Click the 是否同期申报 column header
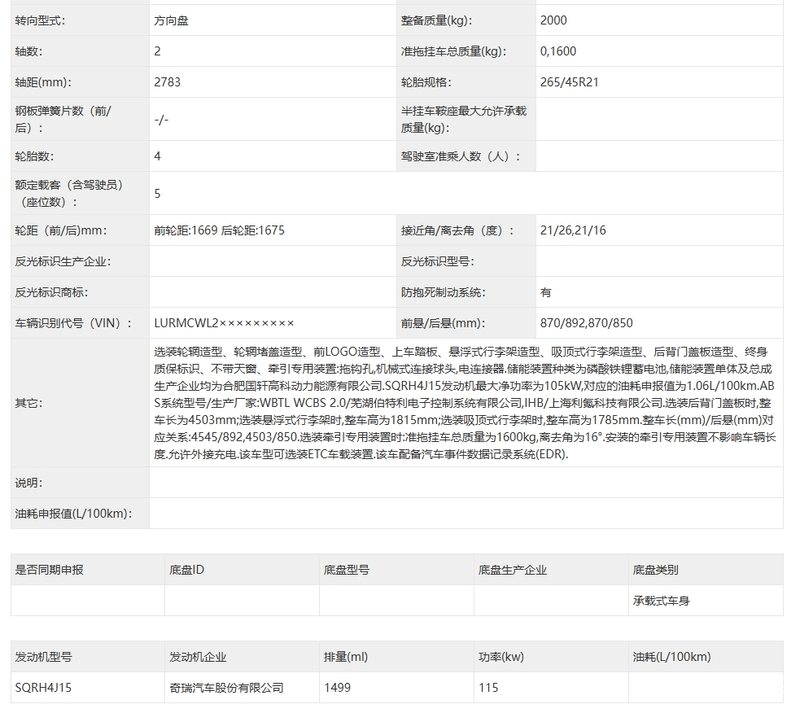 (x=49, y=570)
